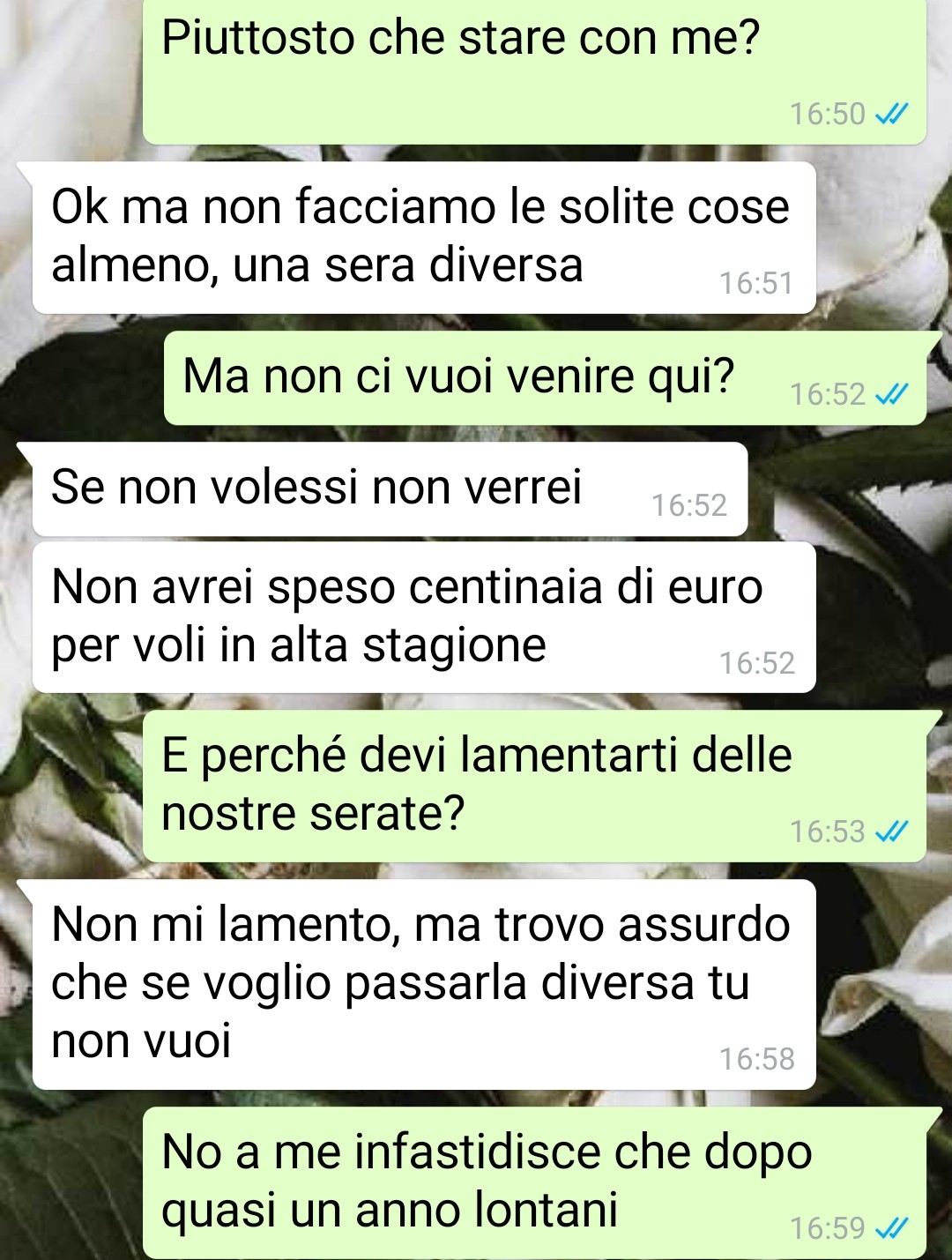Tap the 16:50 timestamp on the top message
Viewport: 952px width, 1260px height.
click(x=828, y=115)
